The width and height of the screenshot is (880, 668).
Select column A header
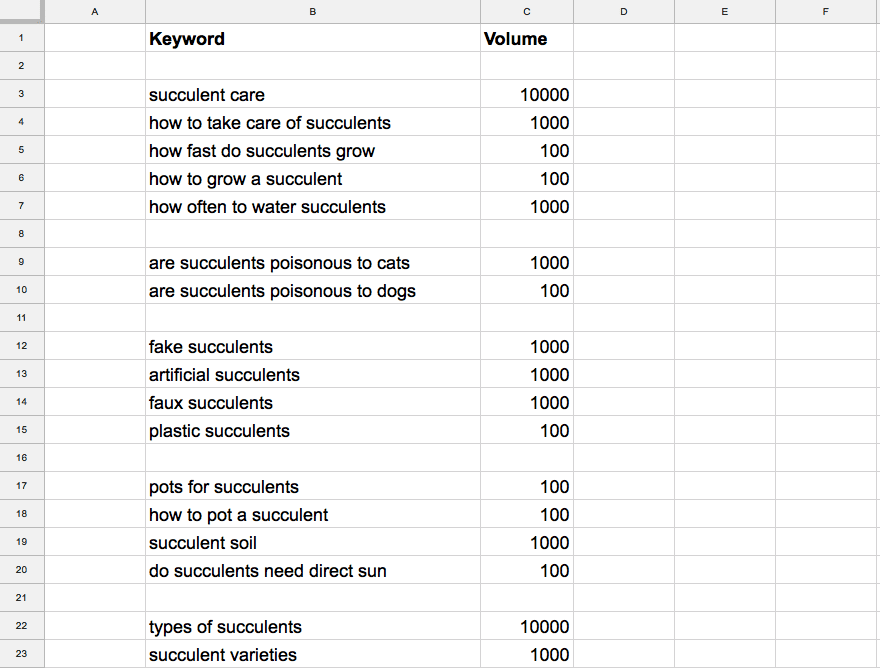(x=94, y=11)
